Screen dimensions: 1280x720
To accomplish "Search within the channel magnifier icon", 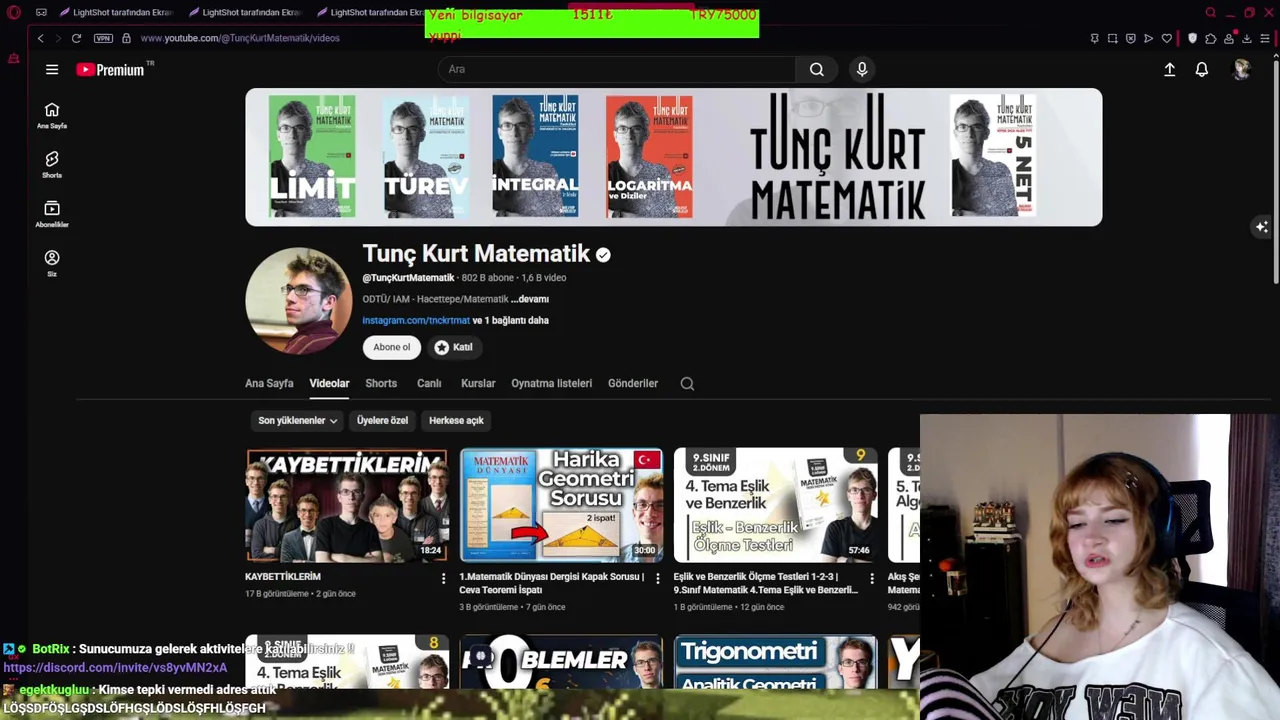I will click(687, 384).
